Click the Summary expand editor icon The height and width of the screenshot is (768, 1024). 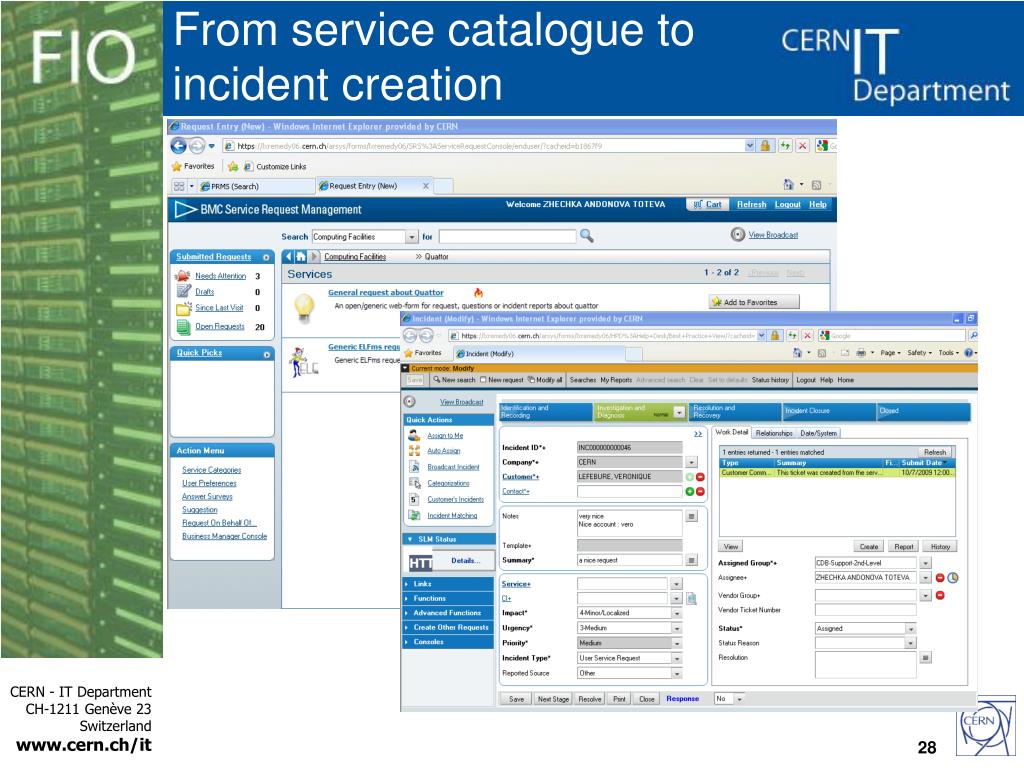(692, 560)
